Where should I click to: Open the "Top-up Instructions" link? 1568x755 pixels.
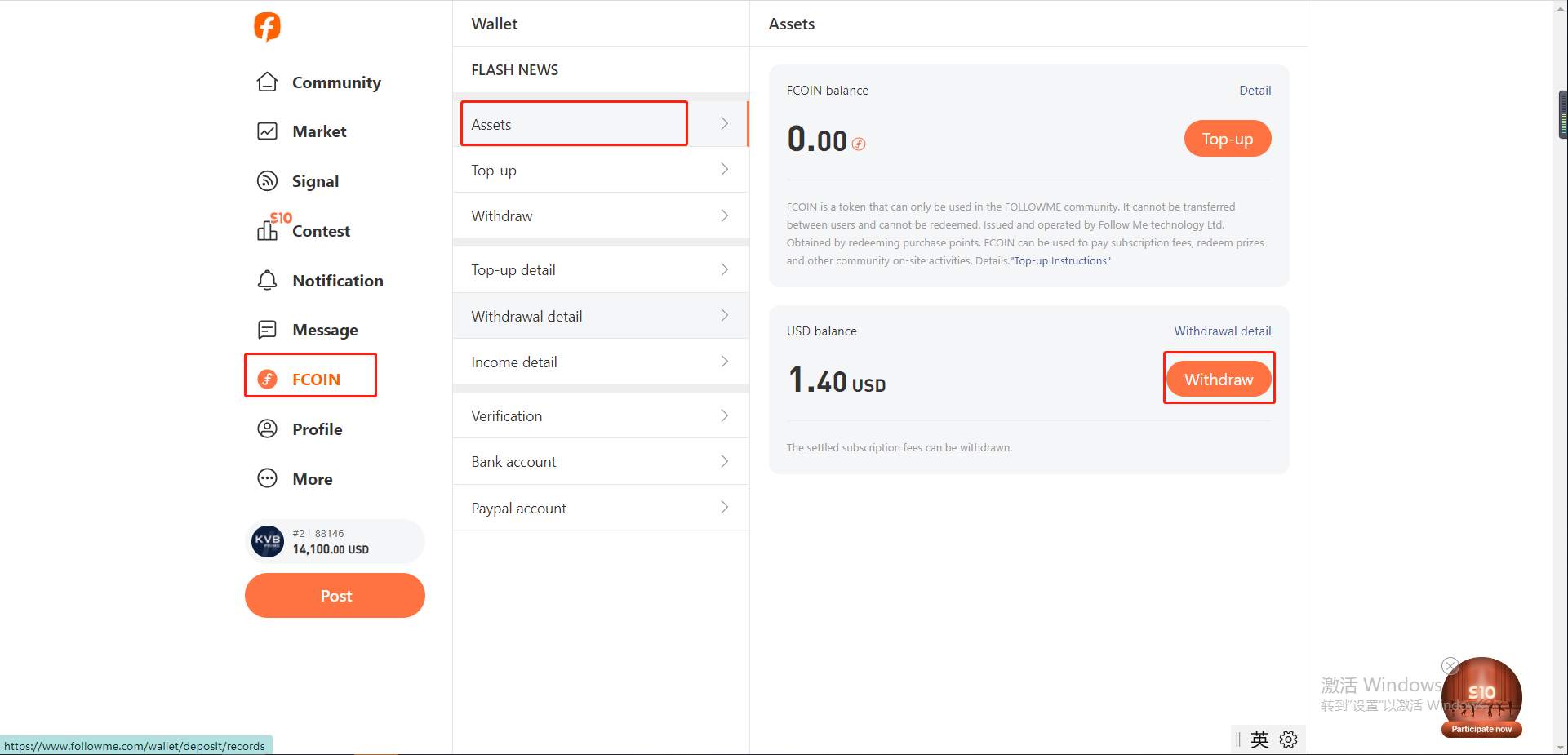[1062, 261]
